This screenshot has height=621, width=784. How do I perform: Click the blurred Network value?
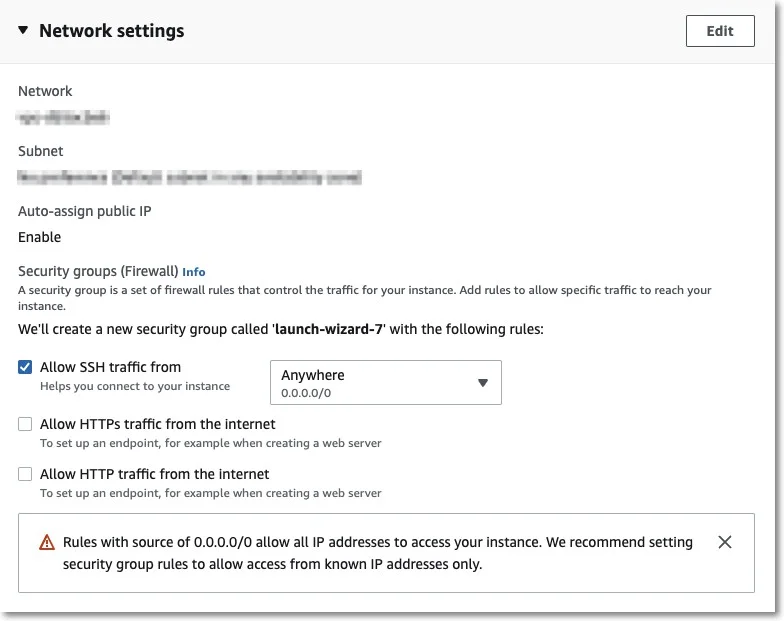tap(63, 118)
